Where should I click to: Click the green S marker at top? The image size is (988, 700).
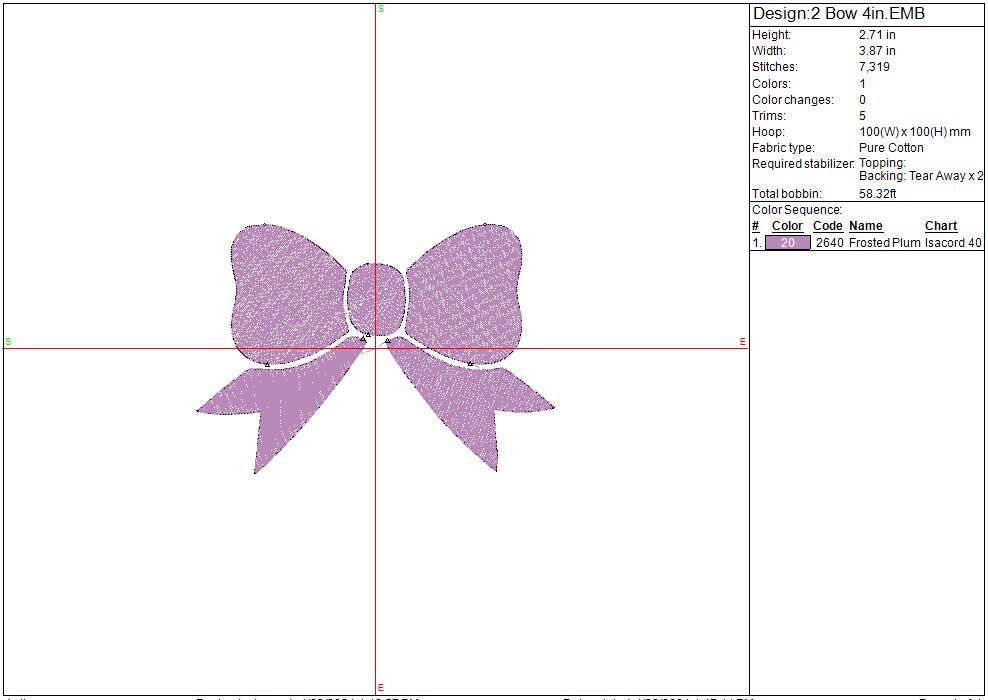pyautogui.click(x=381, y=8)
